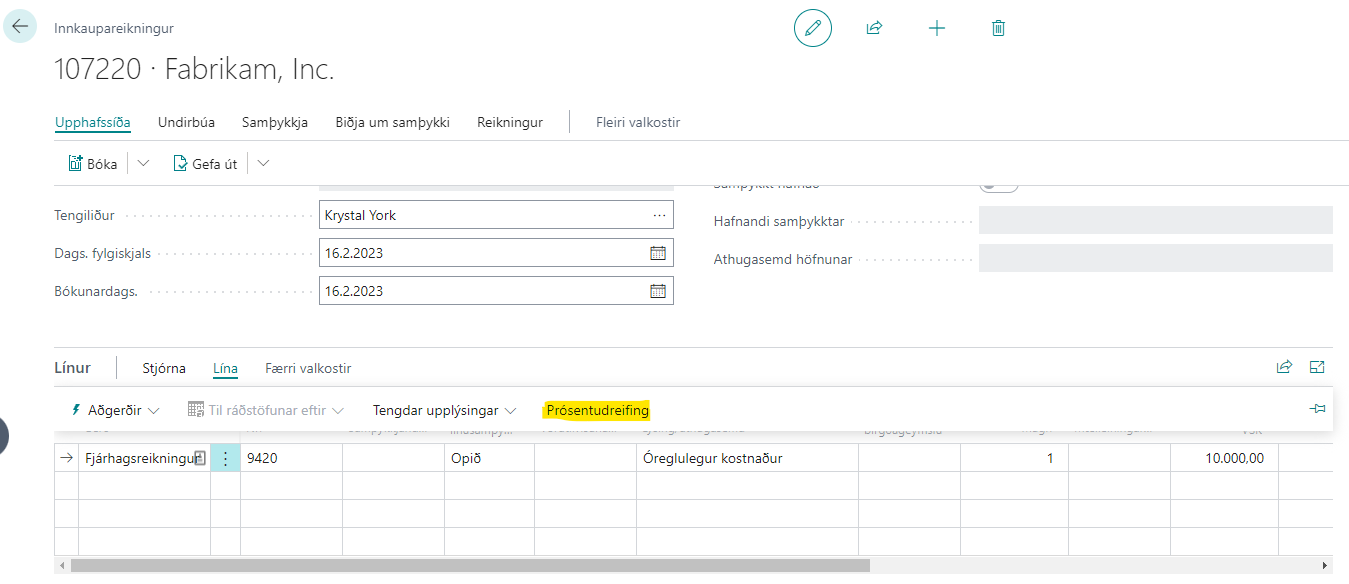This screenshot has height=584, width=1349.
Task: Click the horizontal scrollbar under the lines grid
Action: click(470, 565)
